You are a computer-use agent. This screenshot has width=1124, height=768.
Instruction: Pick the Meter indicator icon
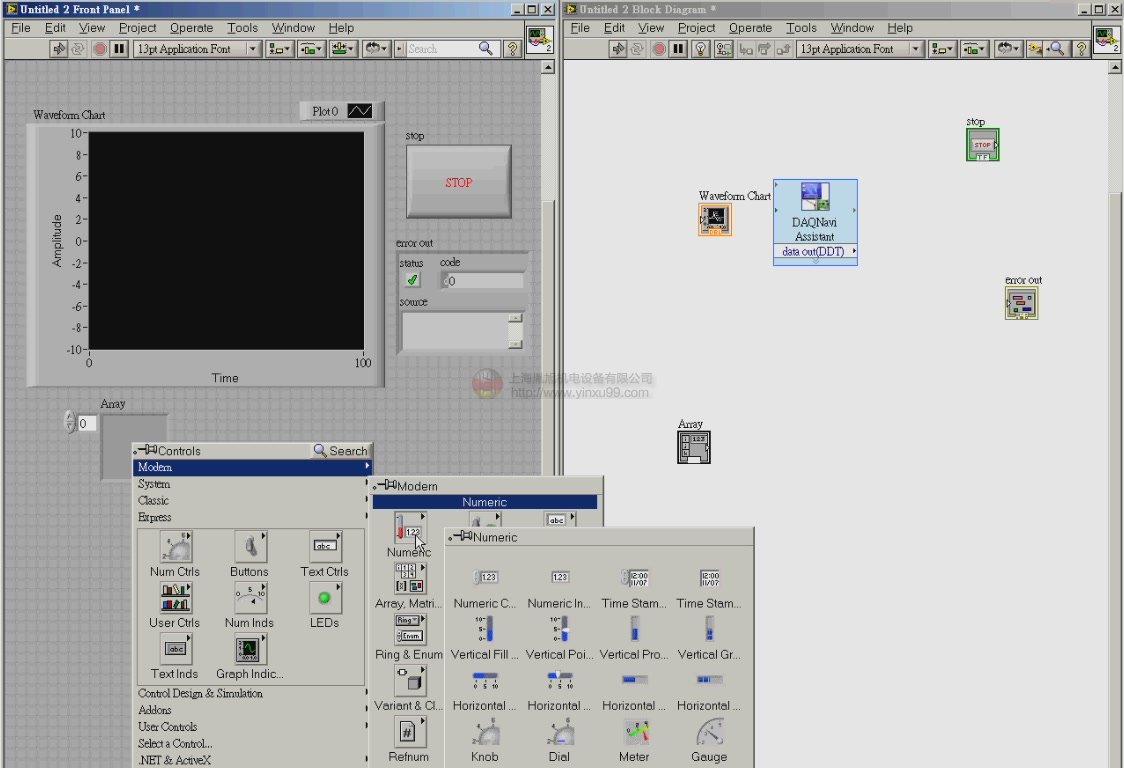click(x=635, y=735)
